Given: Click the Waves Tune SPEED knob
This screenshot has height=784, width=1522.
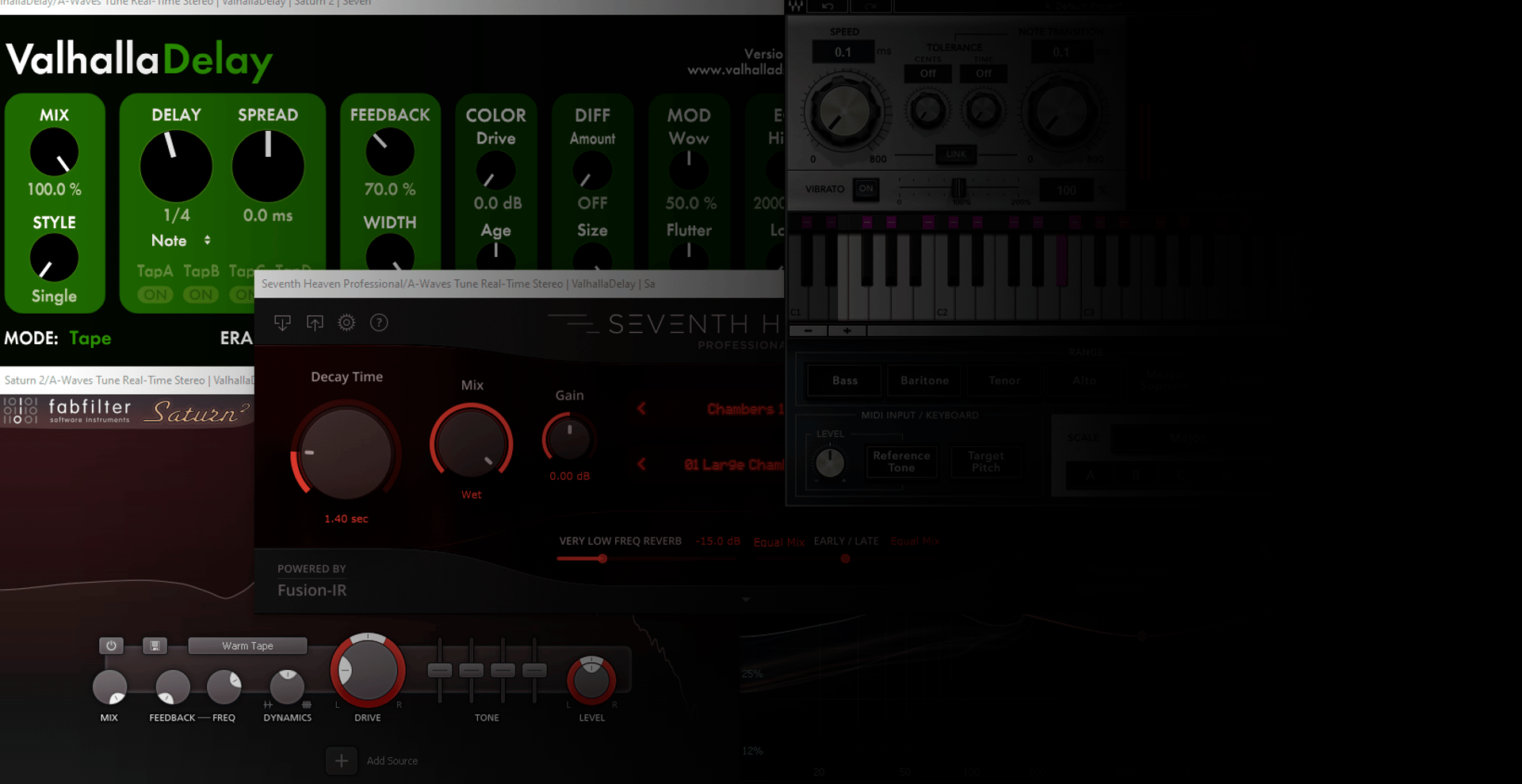Looking at the screenshot, I should point(843,110).
